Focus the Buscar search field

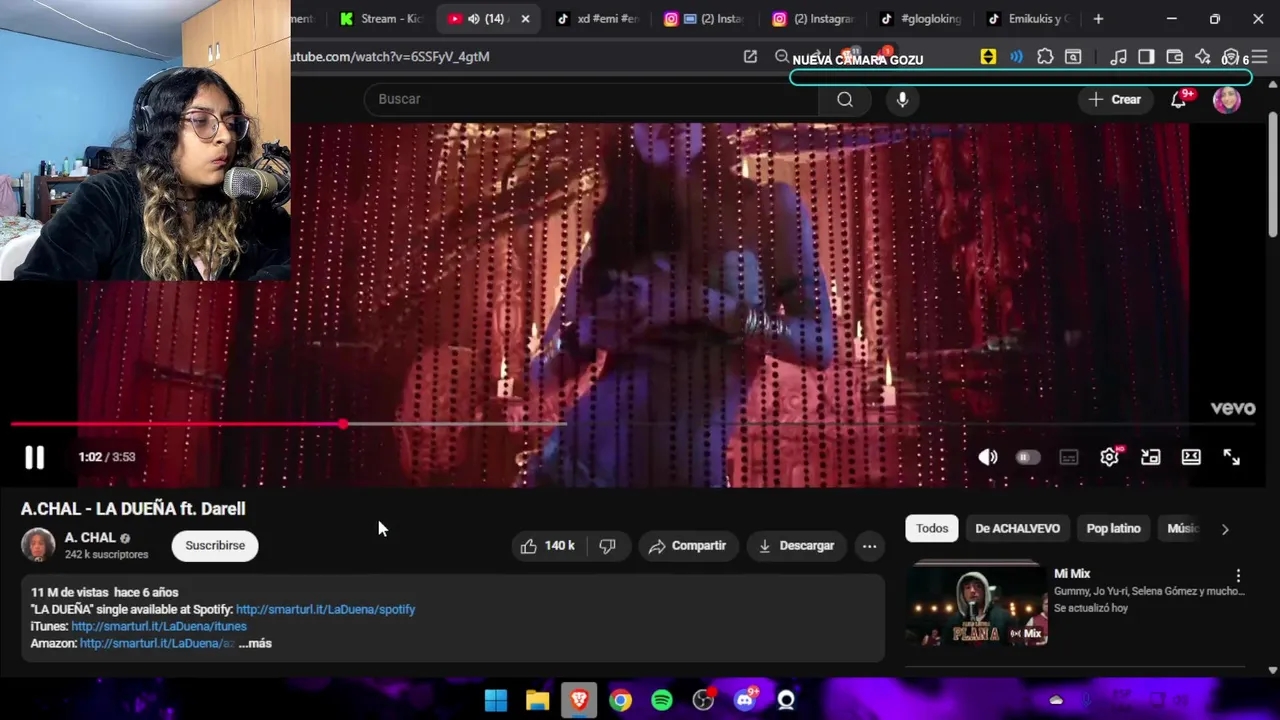(590, 99)
